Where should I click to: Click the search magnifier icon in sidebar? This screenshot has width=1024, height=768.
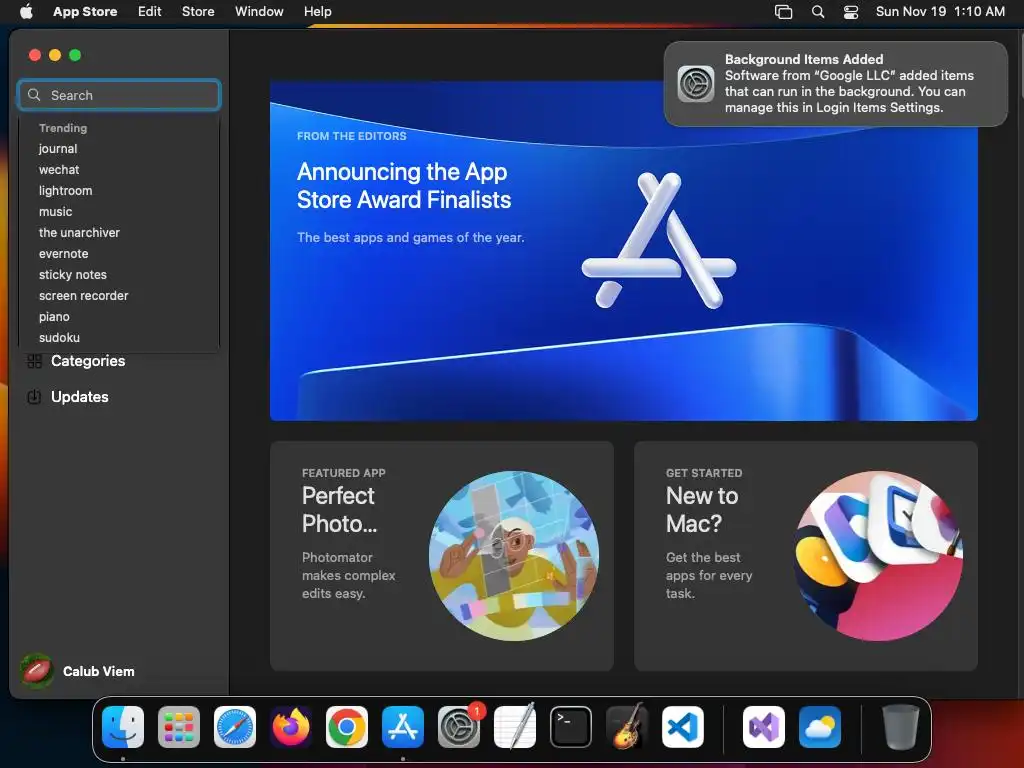tap(34, 95)
